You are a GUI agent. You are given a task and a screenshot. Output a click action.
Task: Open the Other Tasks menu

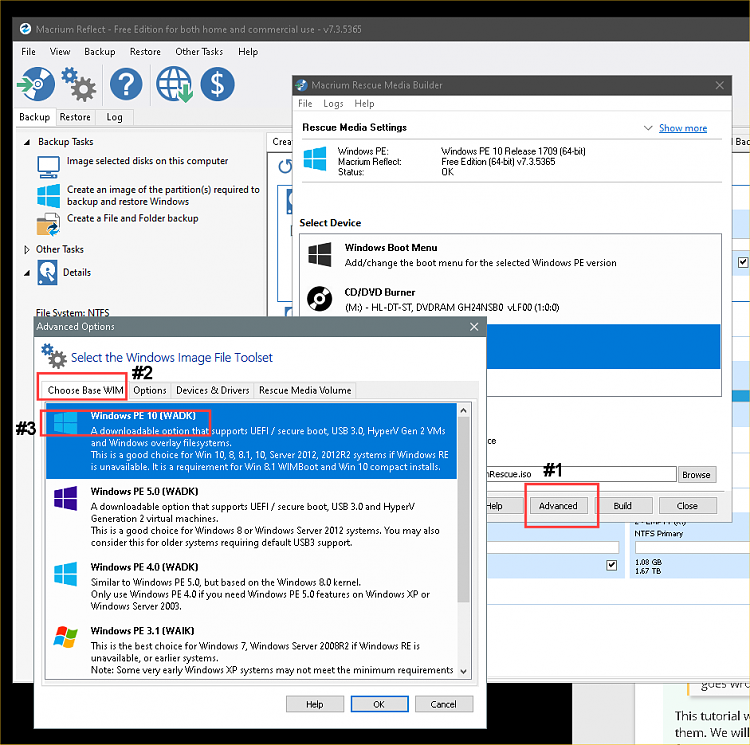pos(199,52)
